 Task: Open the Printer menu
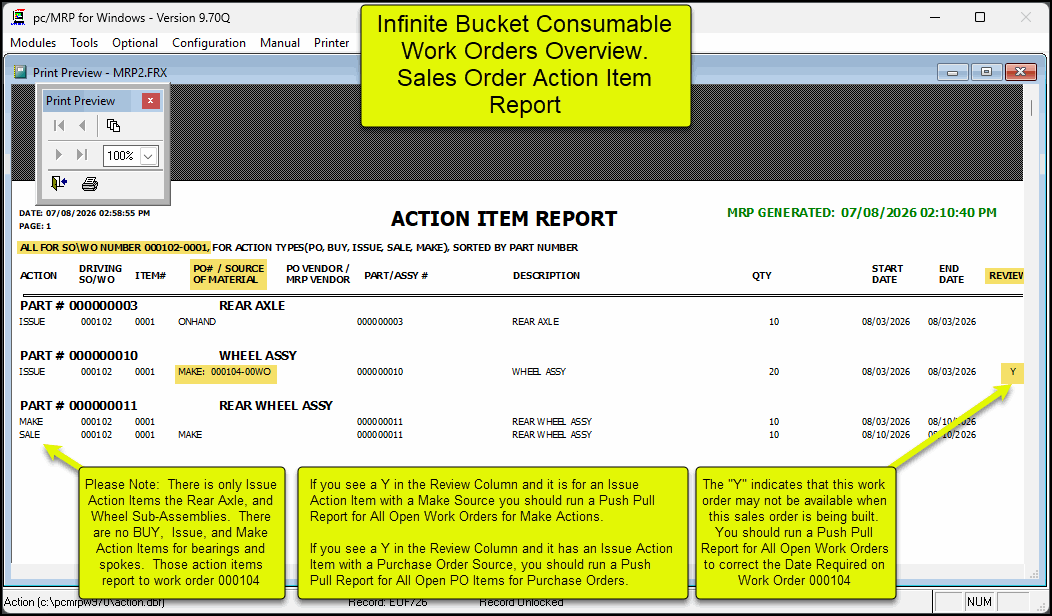331,43
